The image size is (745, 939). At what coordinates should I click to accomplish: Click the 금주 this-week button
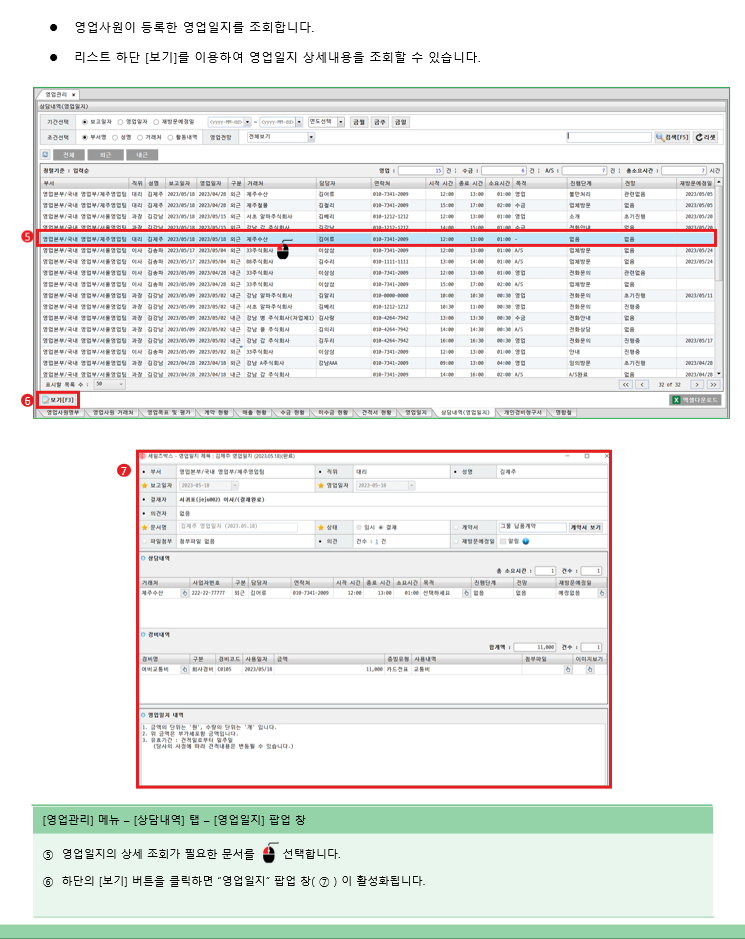379,122
